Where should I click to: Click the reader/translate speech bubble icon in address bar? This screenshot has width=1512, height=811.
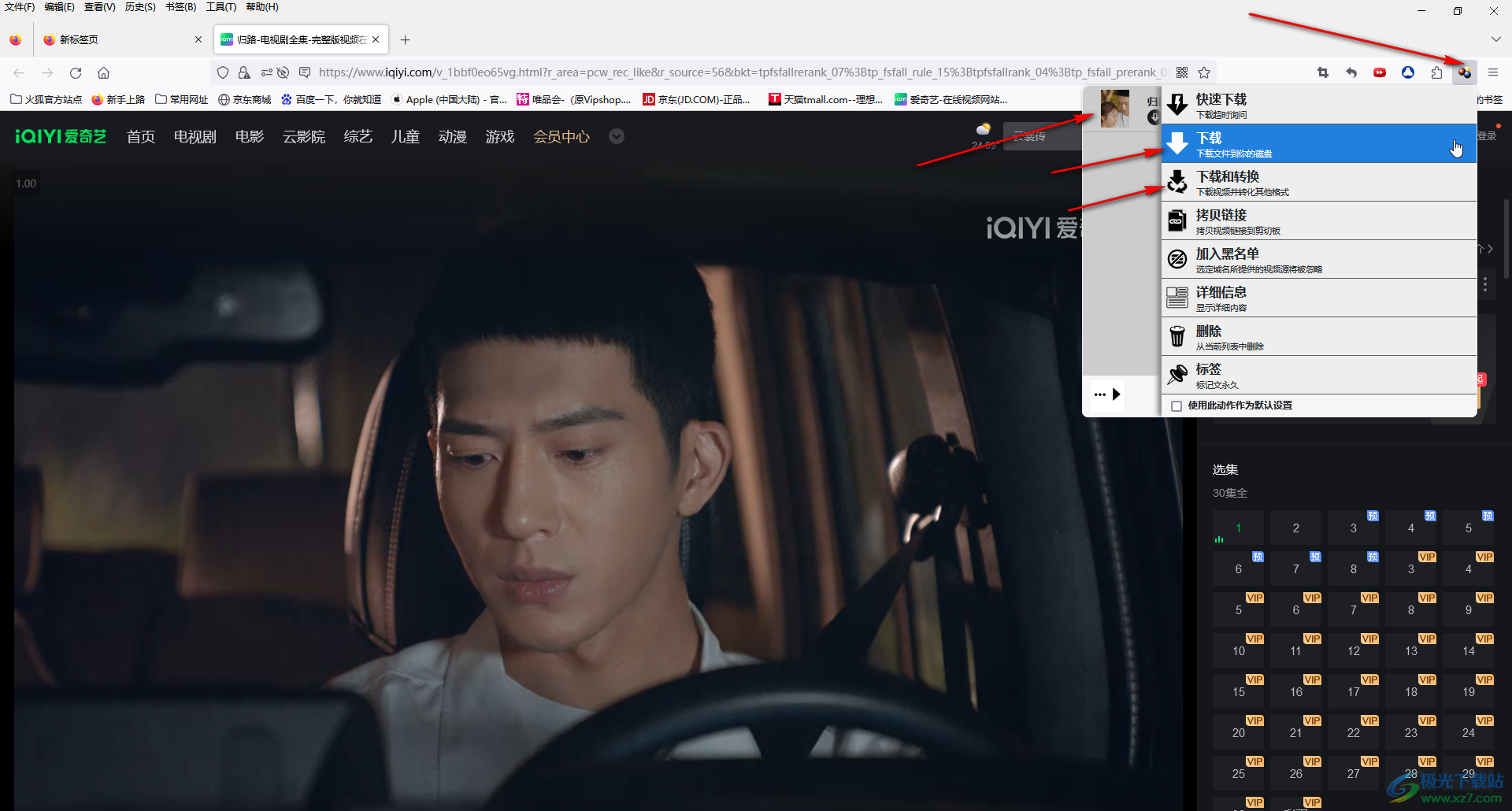[305, 72]
